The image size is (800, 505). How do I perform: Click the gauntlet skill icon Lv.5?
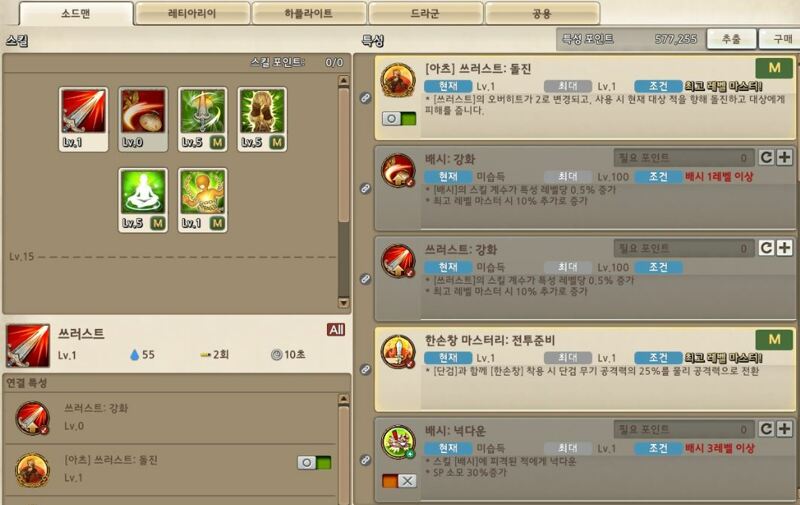(x=262, y=119)
